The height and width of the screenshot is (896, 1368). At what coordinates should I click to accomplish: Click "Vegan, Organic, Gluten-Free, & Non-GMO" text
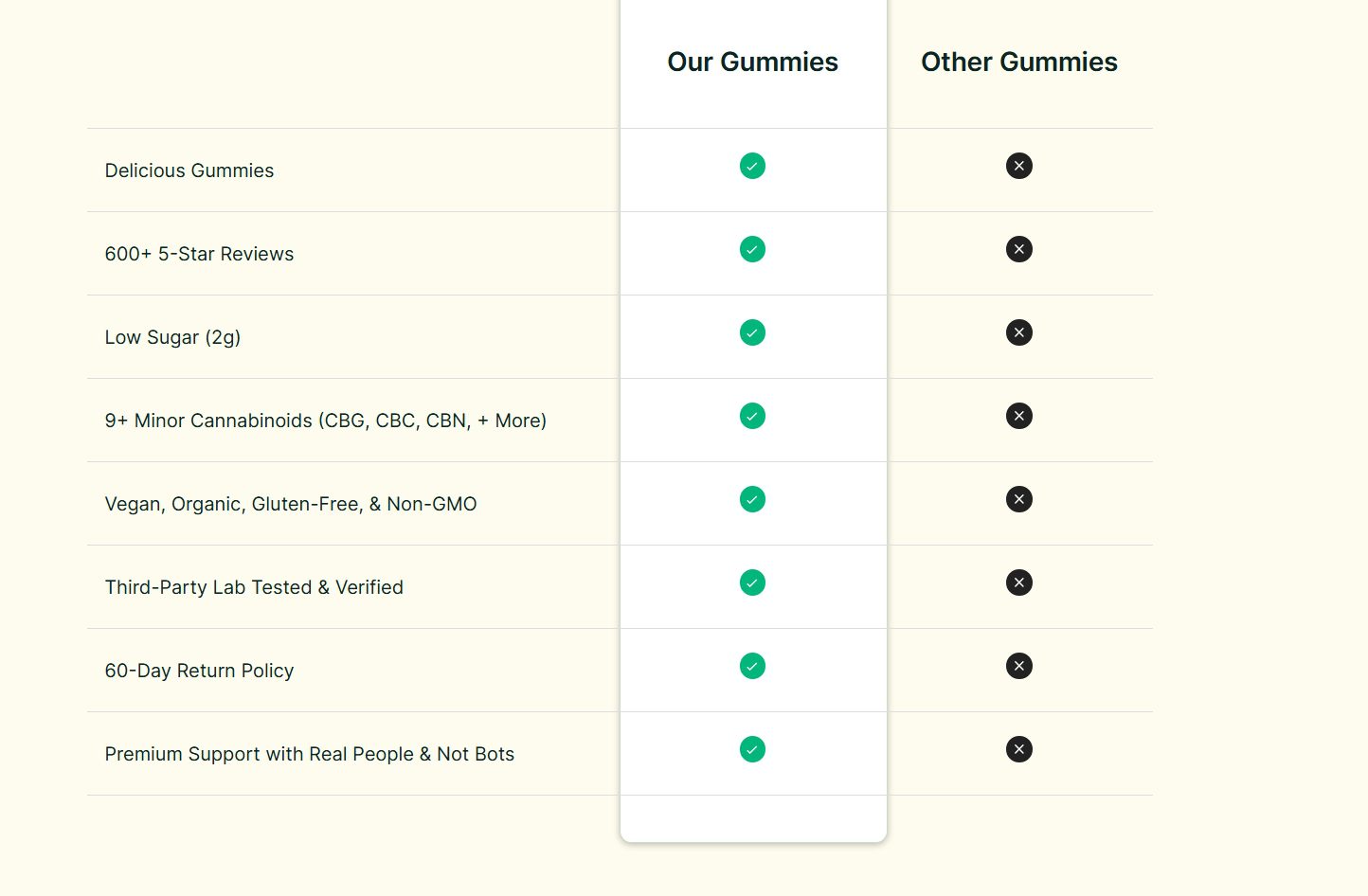291,504
